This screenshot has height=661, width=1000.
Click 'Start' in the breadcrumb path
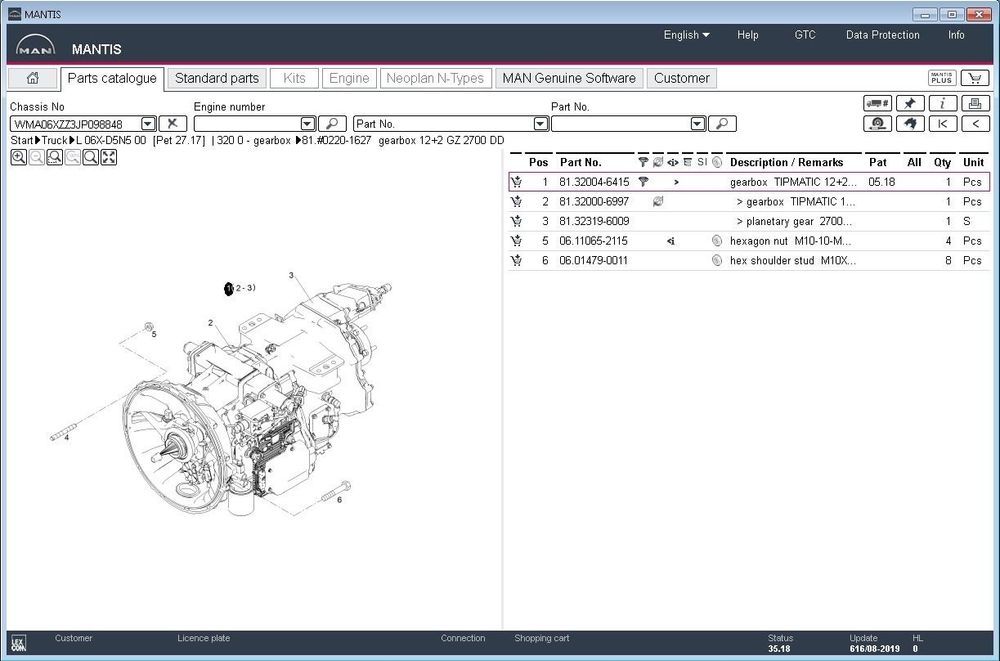tap(22, 140)
